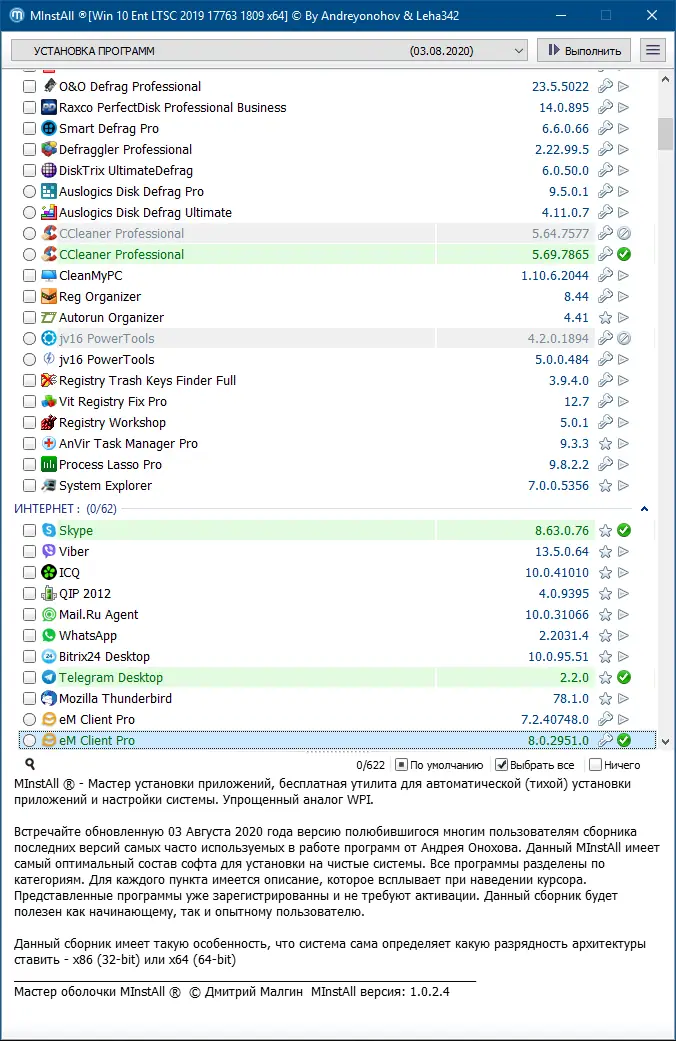
Task: Click the Defraggler Professional app icon
Action: coord(49,149)
